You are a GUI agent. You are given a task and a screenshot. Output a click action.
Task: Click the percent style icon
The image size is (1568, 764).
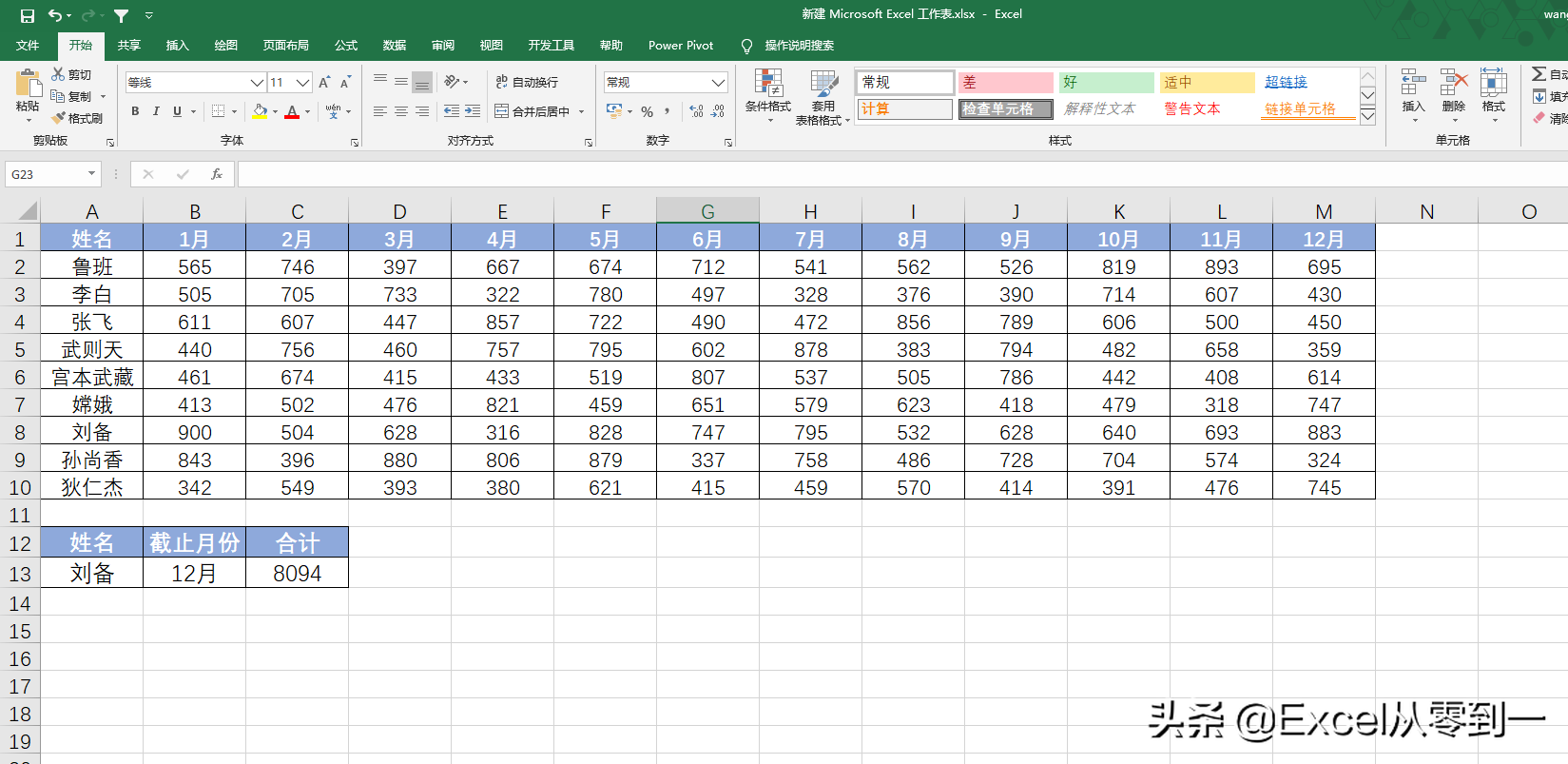(x=647, y=111)
